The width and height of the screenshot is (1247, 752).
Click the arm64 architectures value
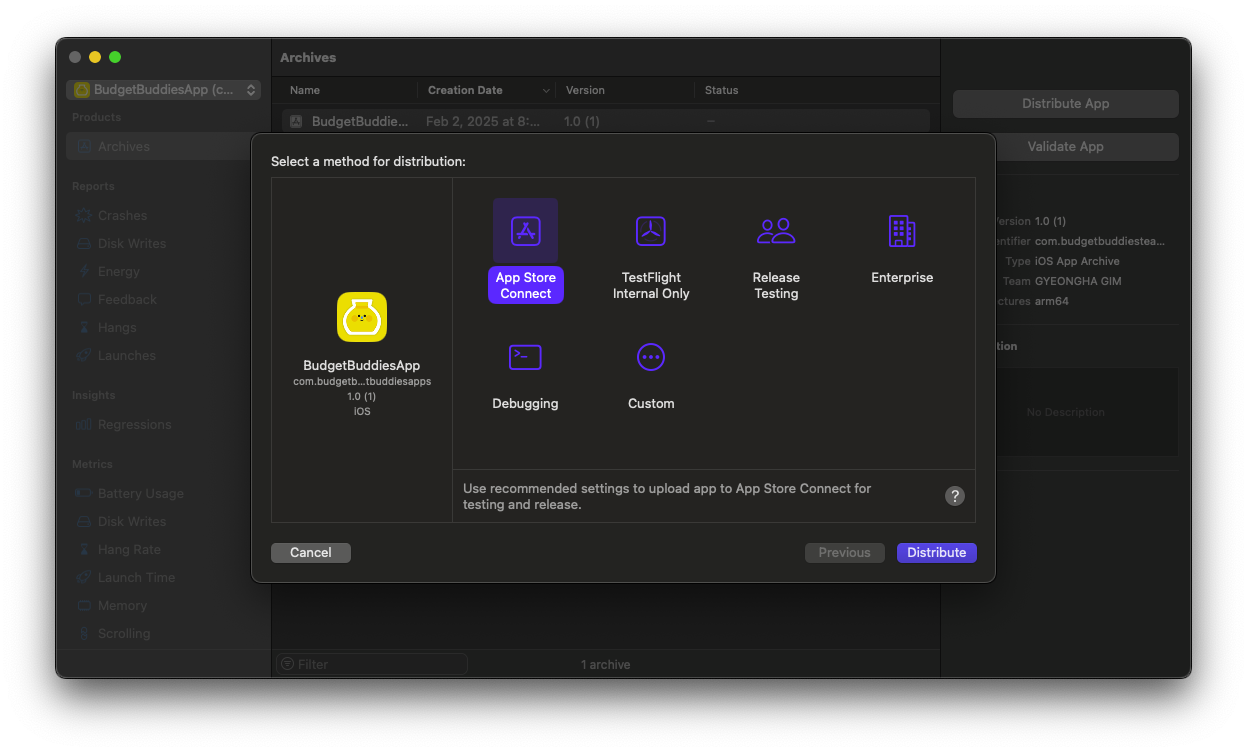click(x=1052, y=302)
